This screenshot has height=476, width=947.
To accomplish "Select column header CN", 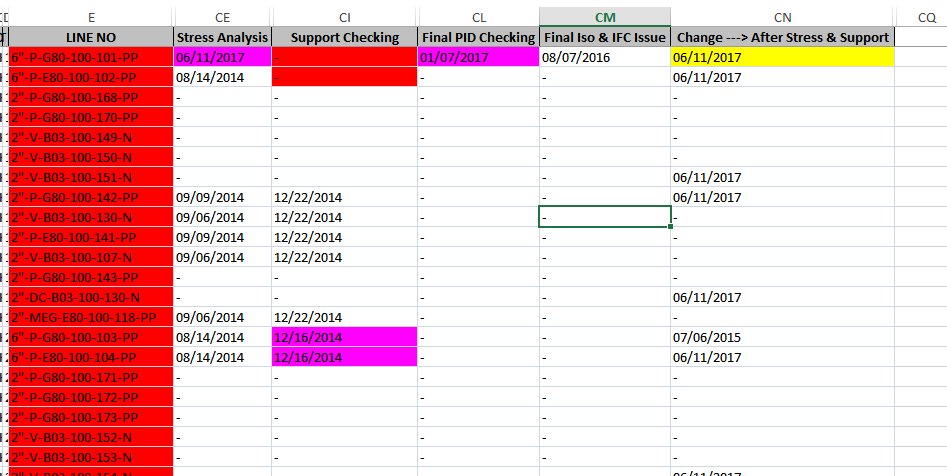I will coord(783,17).
